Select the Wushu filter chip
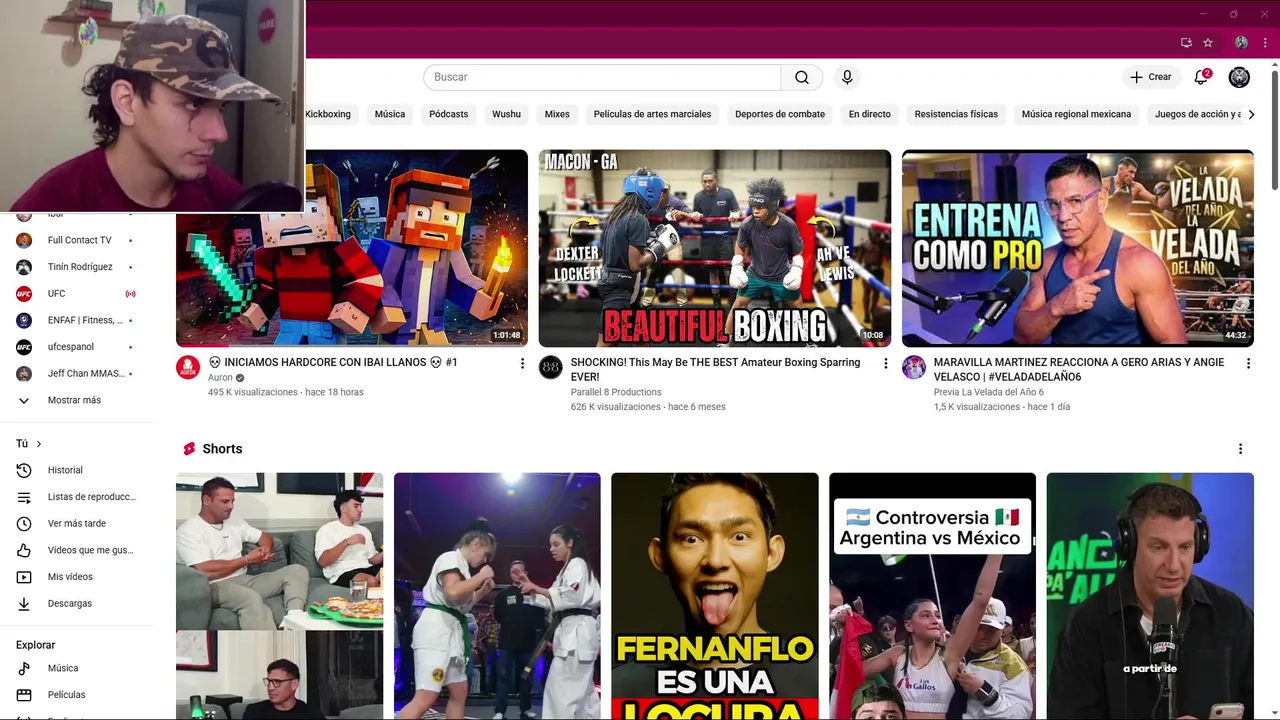The image size is (1280, 720). (x=506, y=114)
